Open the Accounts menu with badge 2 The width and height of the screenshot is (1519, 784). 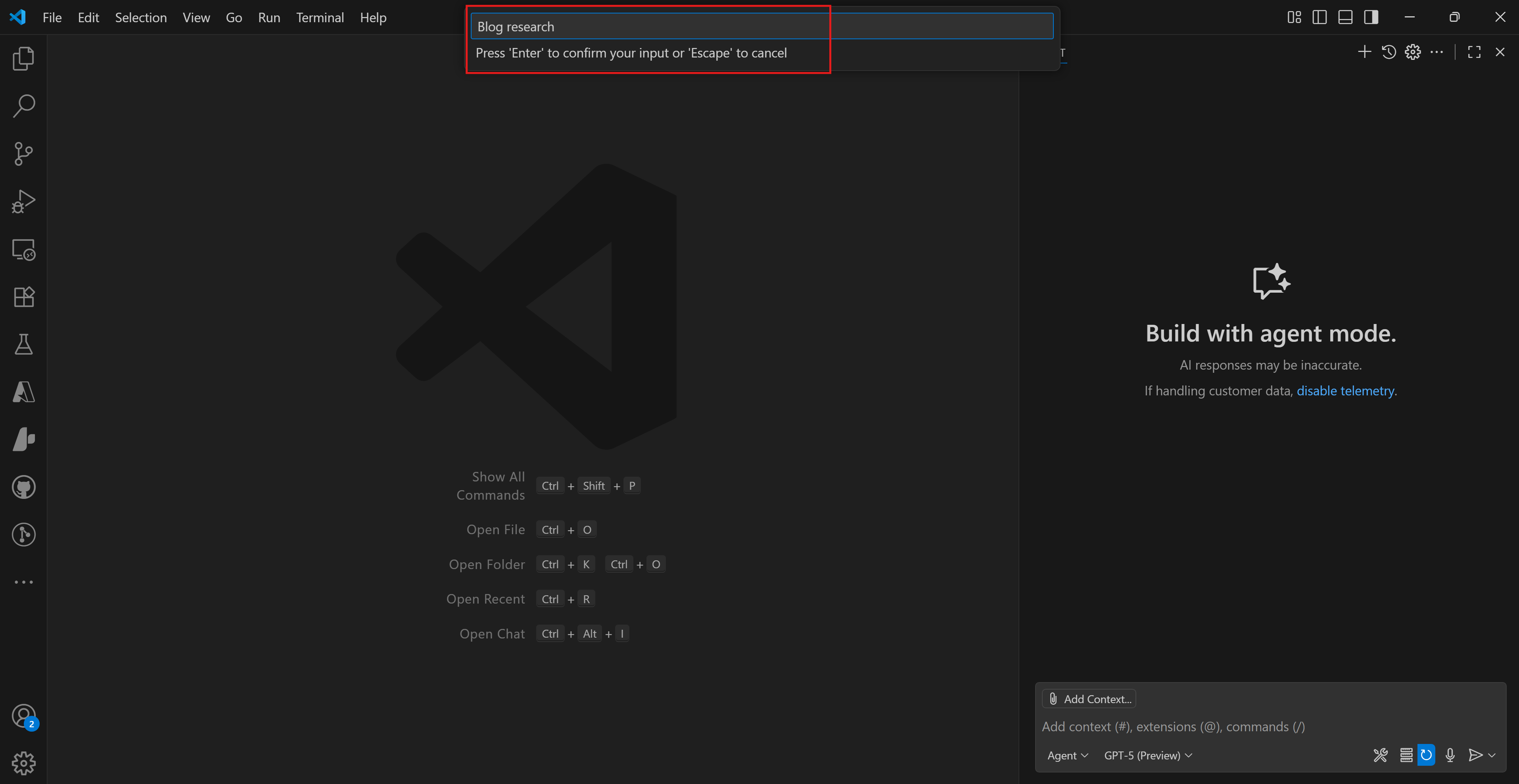pyautogui.click(x=23, y=717)
